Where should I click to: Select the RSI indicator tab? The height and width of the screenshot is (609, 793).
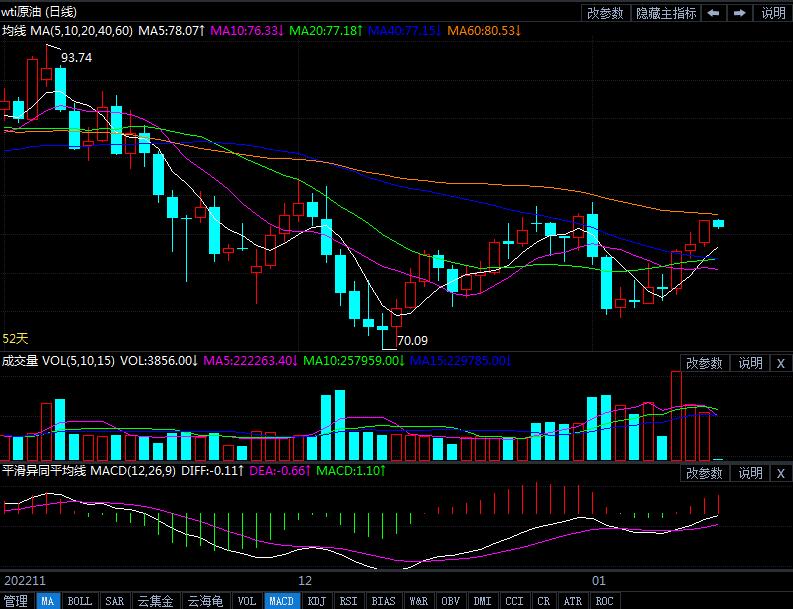click(x=348, y=601)
